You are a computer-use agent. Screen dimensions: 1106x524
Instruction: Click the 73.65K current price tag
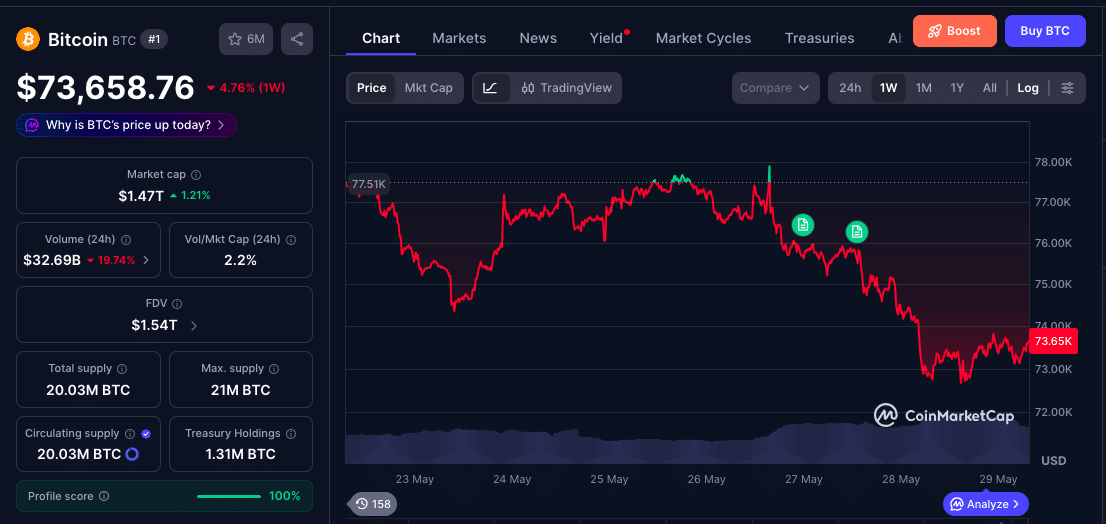coord(1053,341)
